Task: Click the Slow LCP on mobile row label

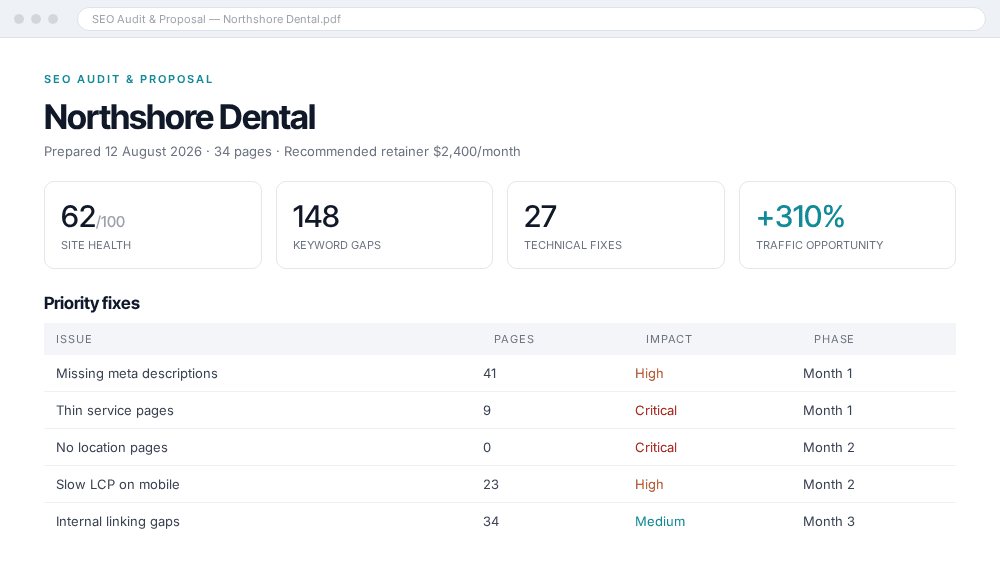Action: pos(118,485)
